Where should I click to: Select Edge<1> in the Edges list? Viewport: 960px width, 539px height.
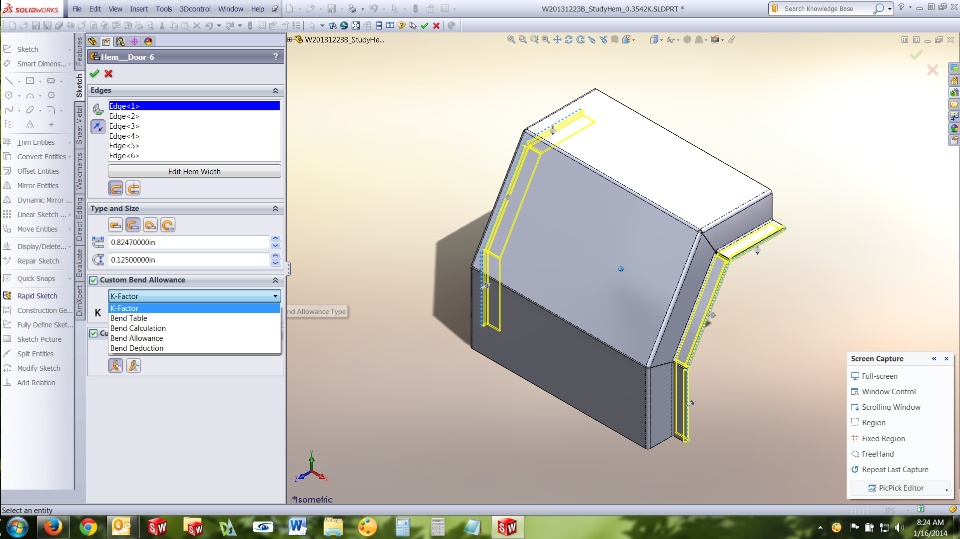coord(194,106)
